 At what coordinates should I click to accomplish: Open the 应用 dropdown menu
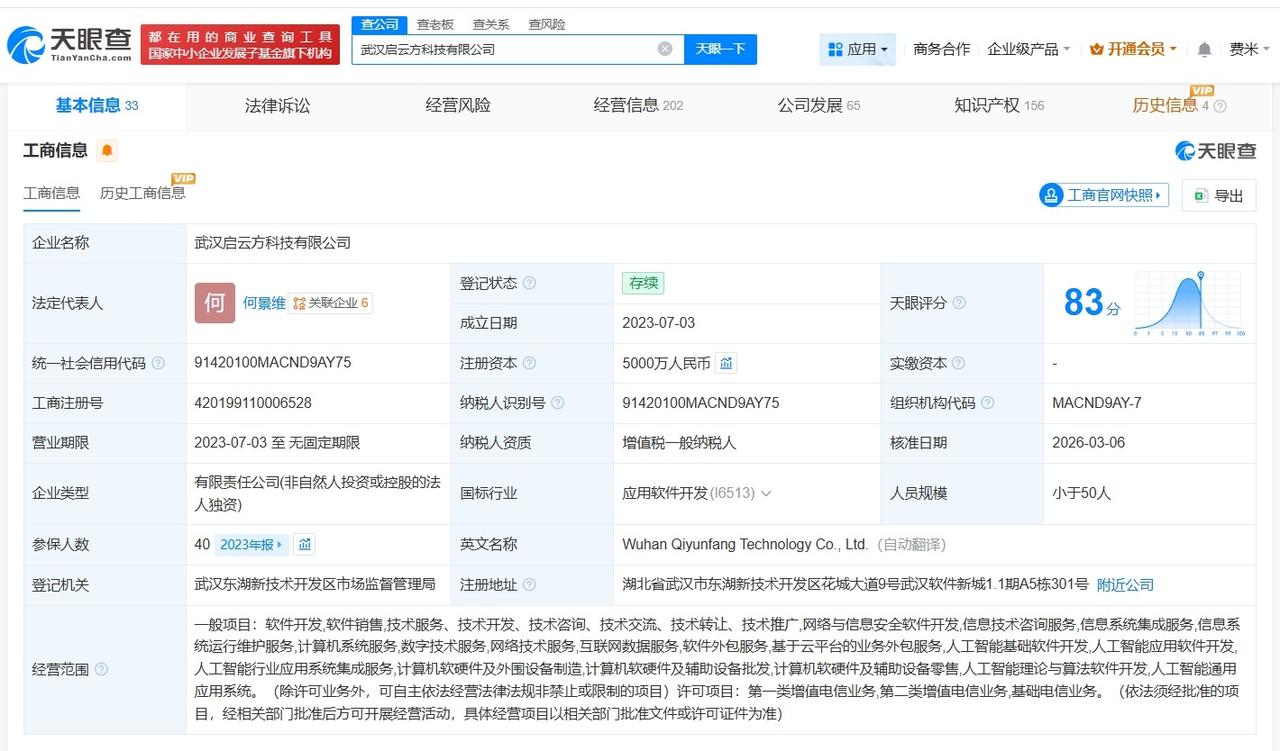[858, 49]
